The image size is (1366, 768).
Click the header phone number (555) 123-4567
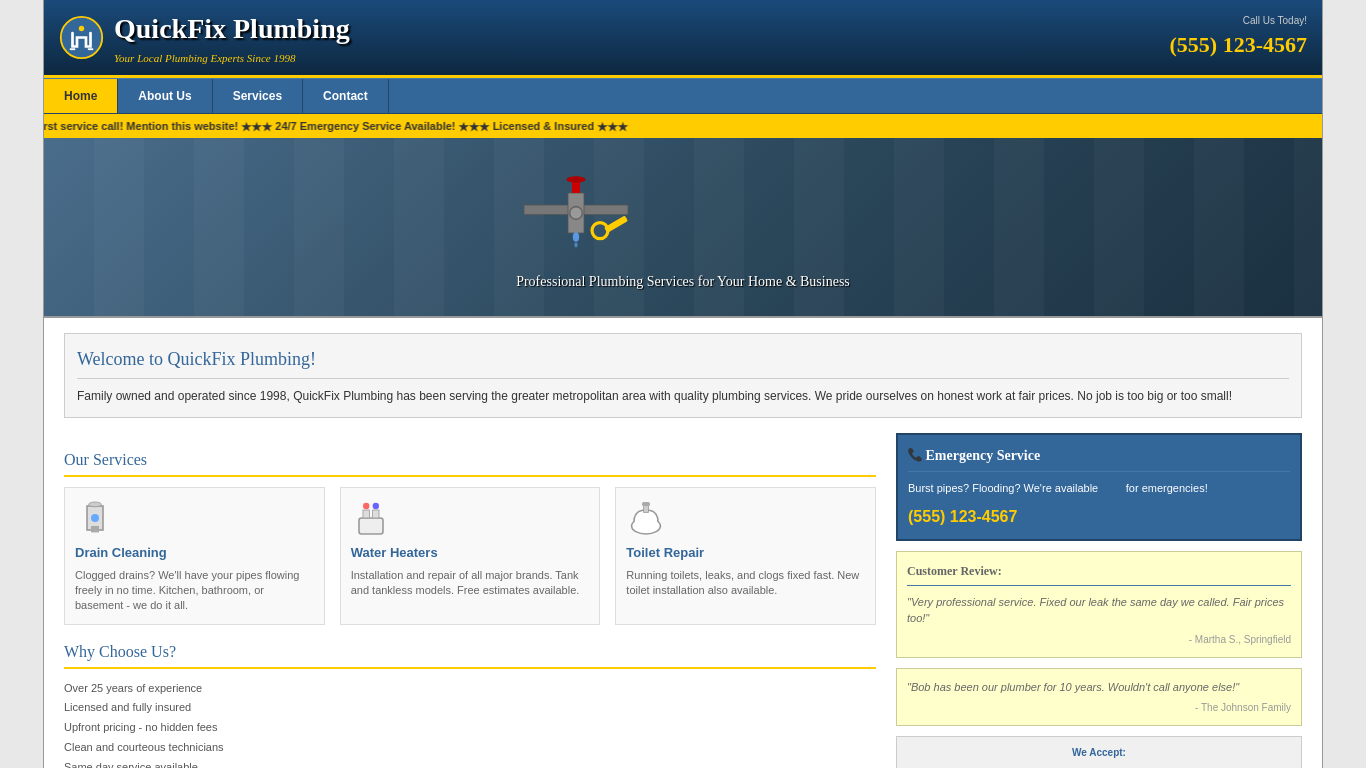tap(1237, 45)
